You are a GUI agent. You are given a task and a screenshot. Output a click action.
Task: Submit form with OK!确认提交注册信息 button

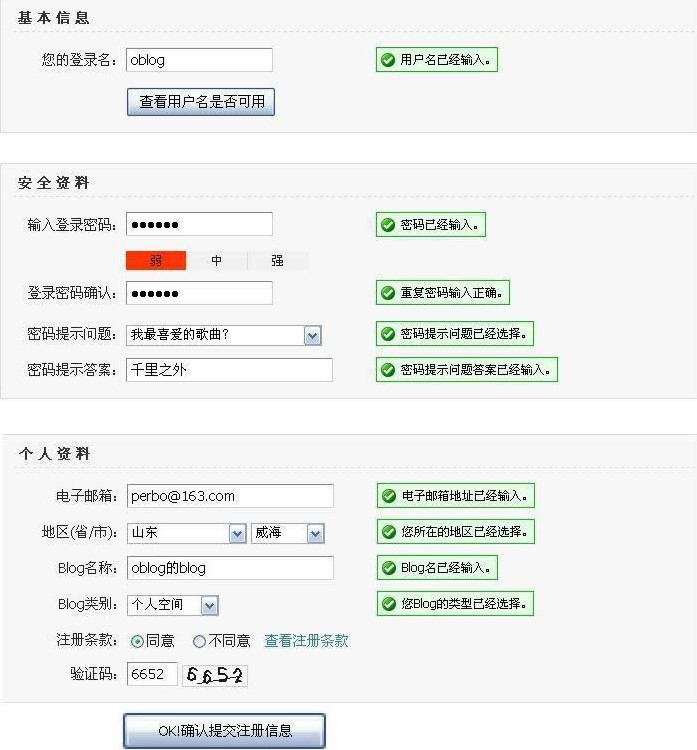224,731
